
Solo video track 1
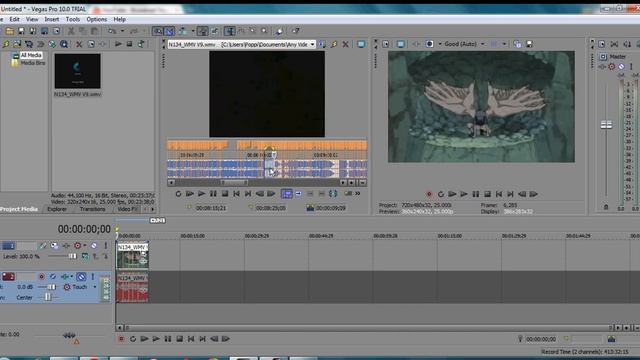[x=106, y=246]
